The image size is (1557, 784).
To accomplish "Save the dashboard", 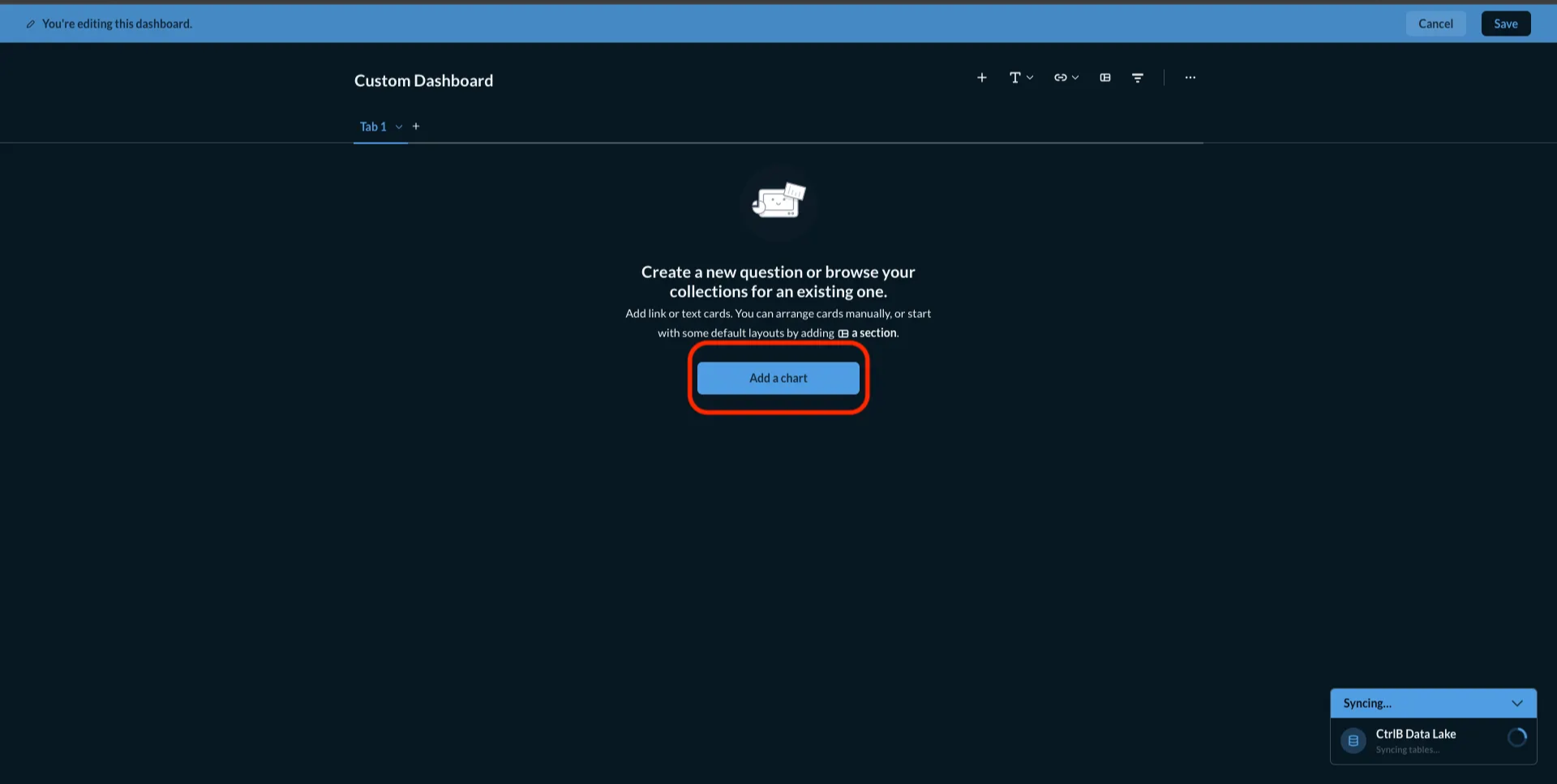I will (1505, 24).
